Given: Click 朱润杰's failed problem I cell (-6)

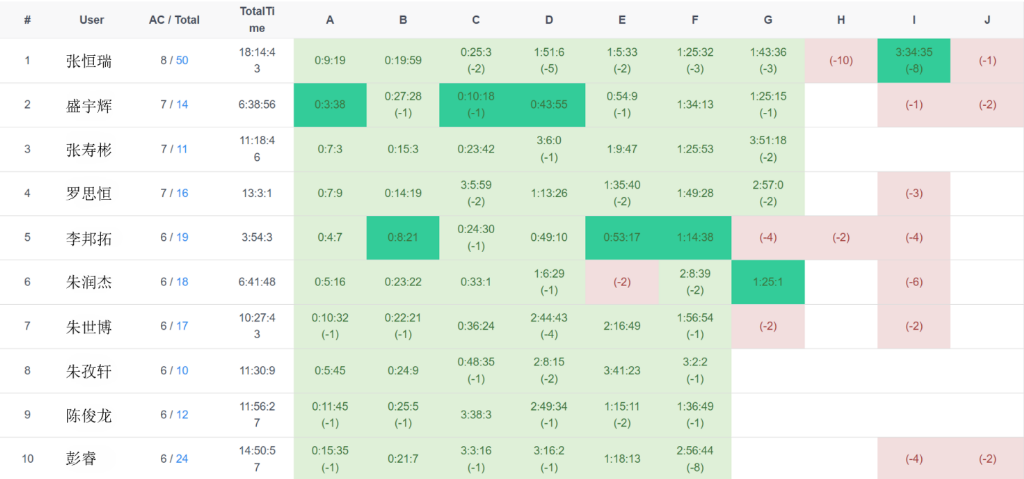Looking at the screenshot, I should click(x=913, y=282).
